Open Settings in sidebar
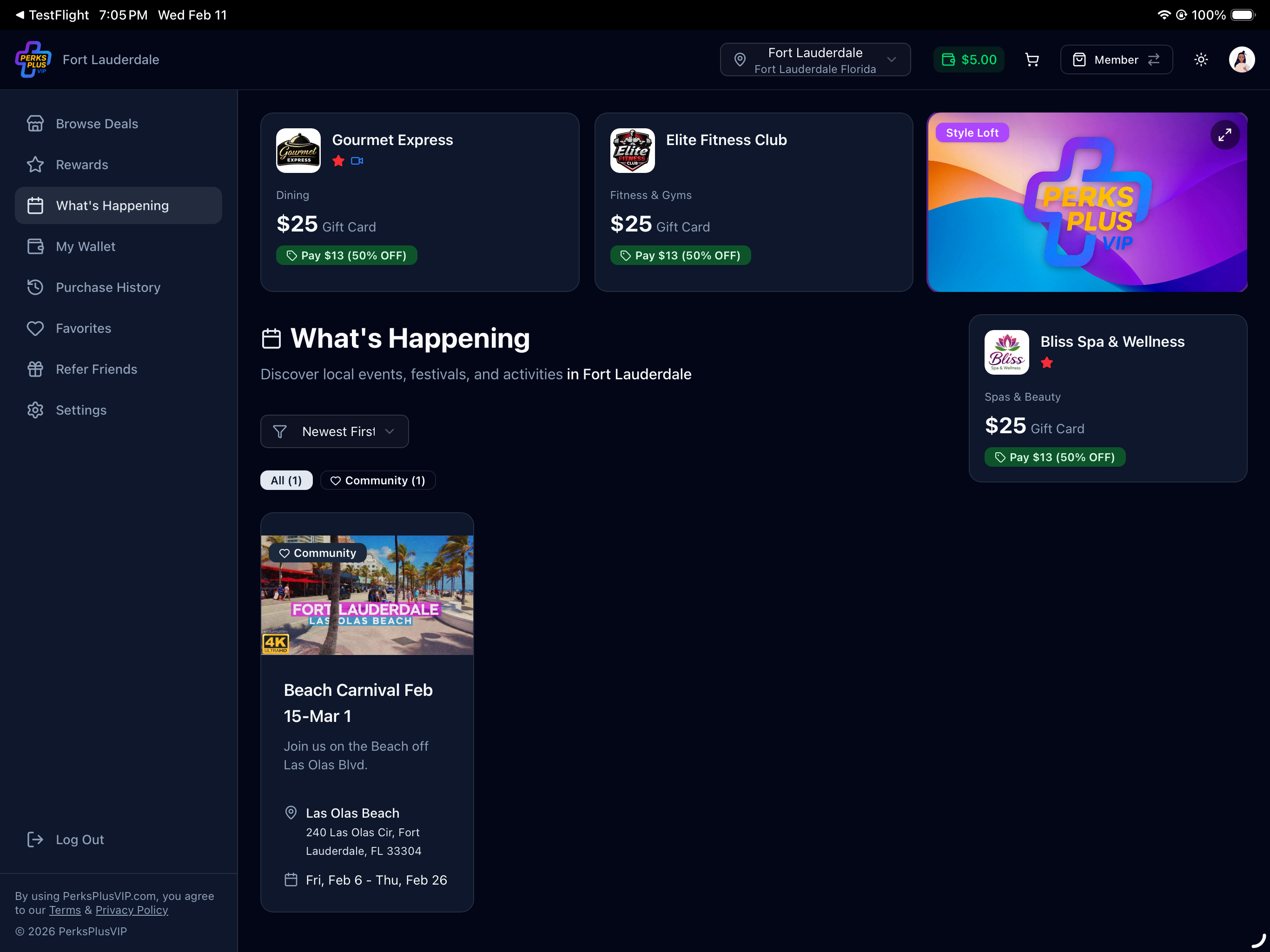The height and width of the screenshot is (952, 1270). (x=118, y=410)
